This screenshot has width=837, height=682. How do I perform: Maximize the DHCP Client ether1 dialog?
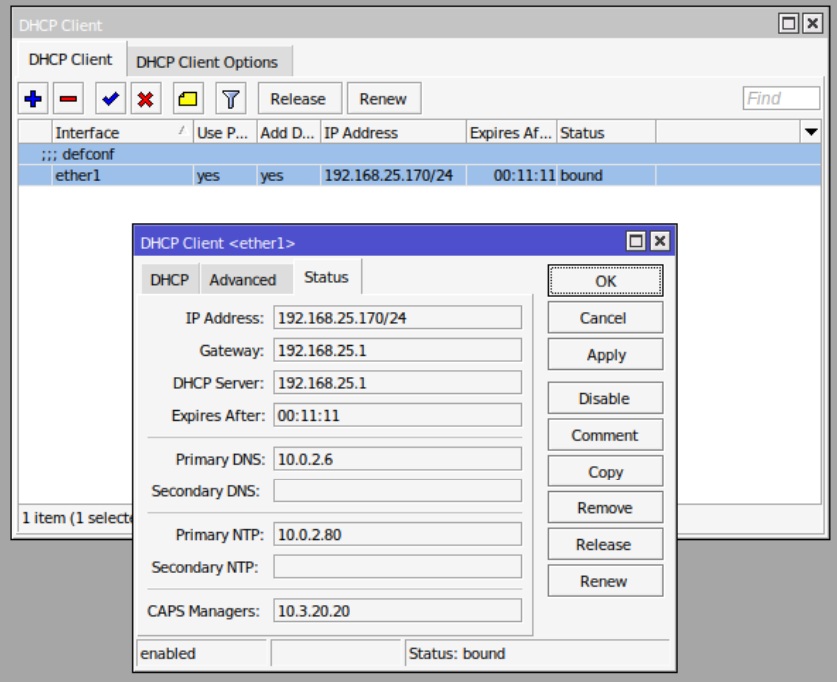coord(635,241)
